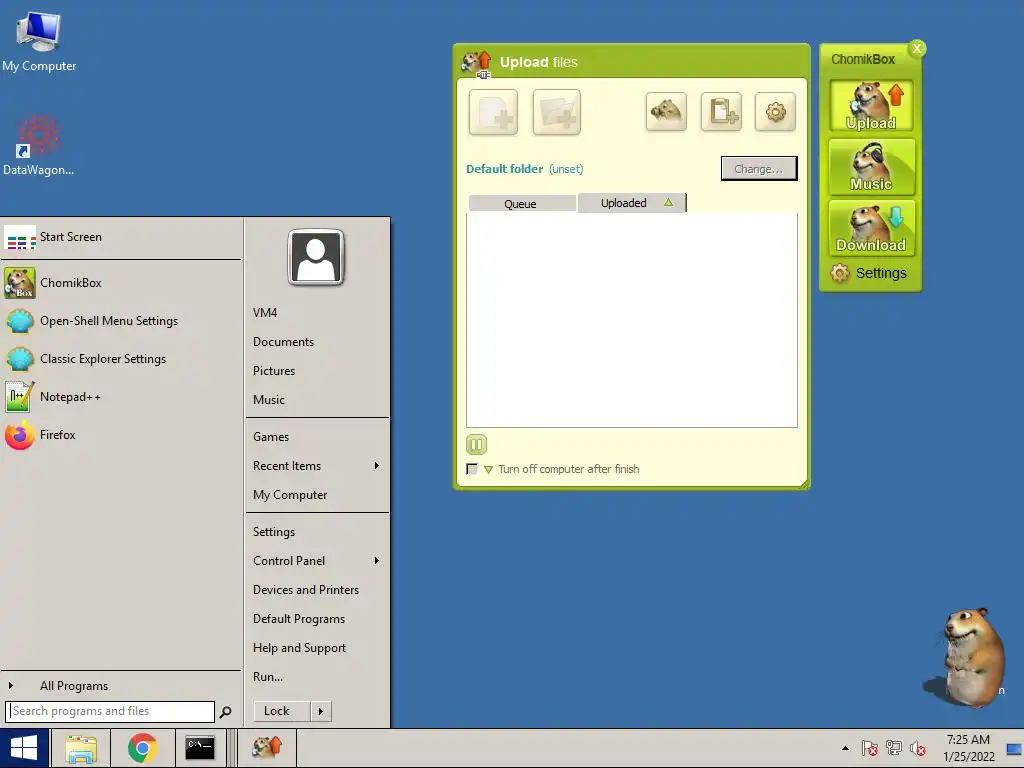
Task: Click the user account picture
Action: (316, 257)
